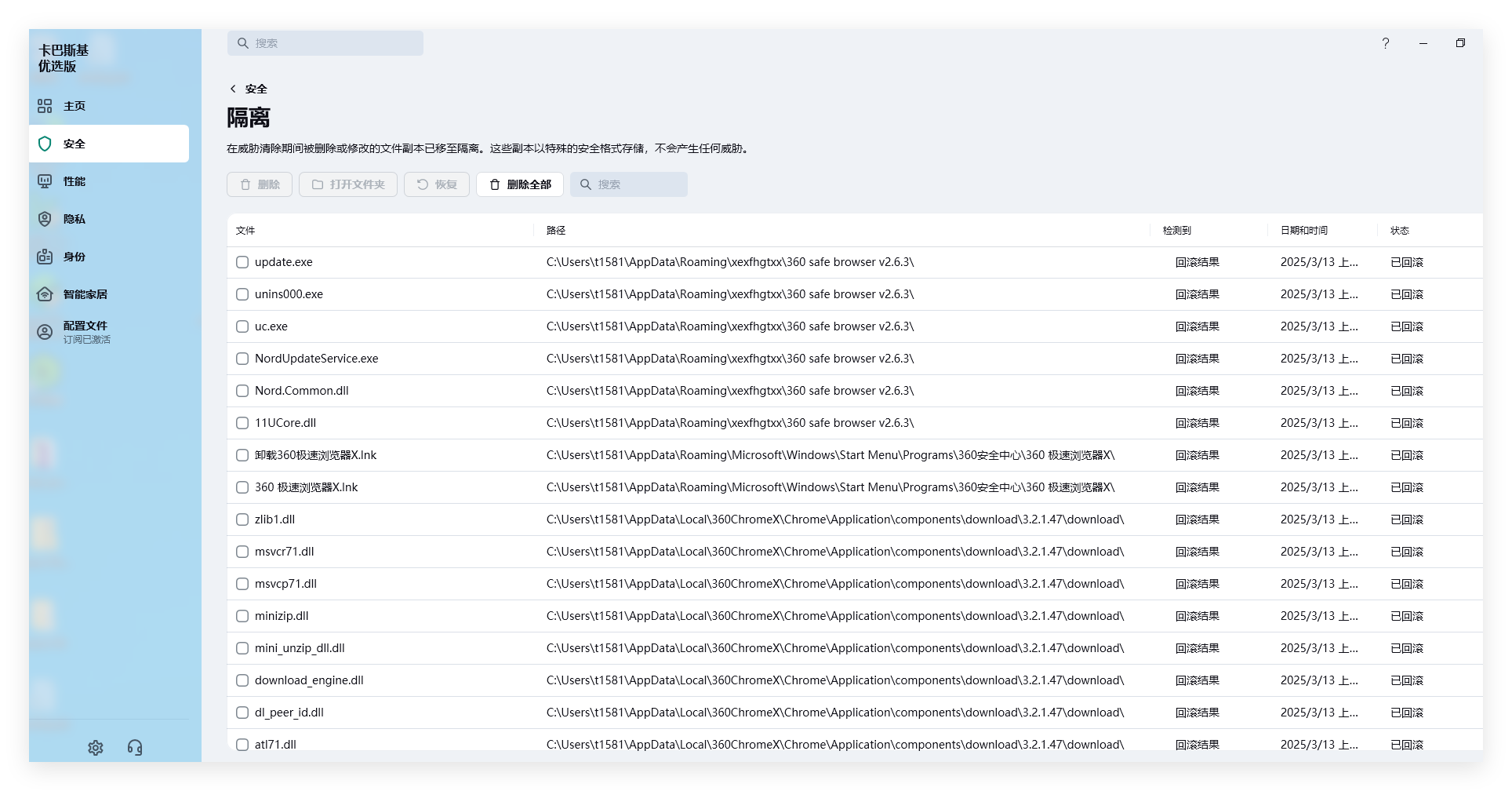
Task: Go to the 主页 menu item
Action: pyautogui.click(x=109, y=106)
